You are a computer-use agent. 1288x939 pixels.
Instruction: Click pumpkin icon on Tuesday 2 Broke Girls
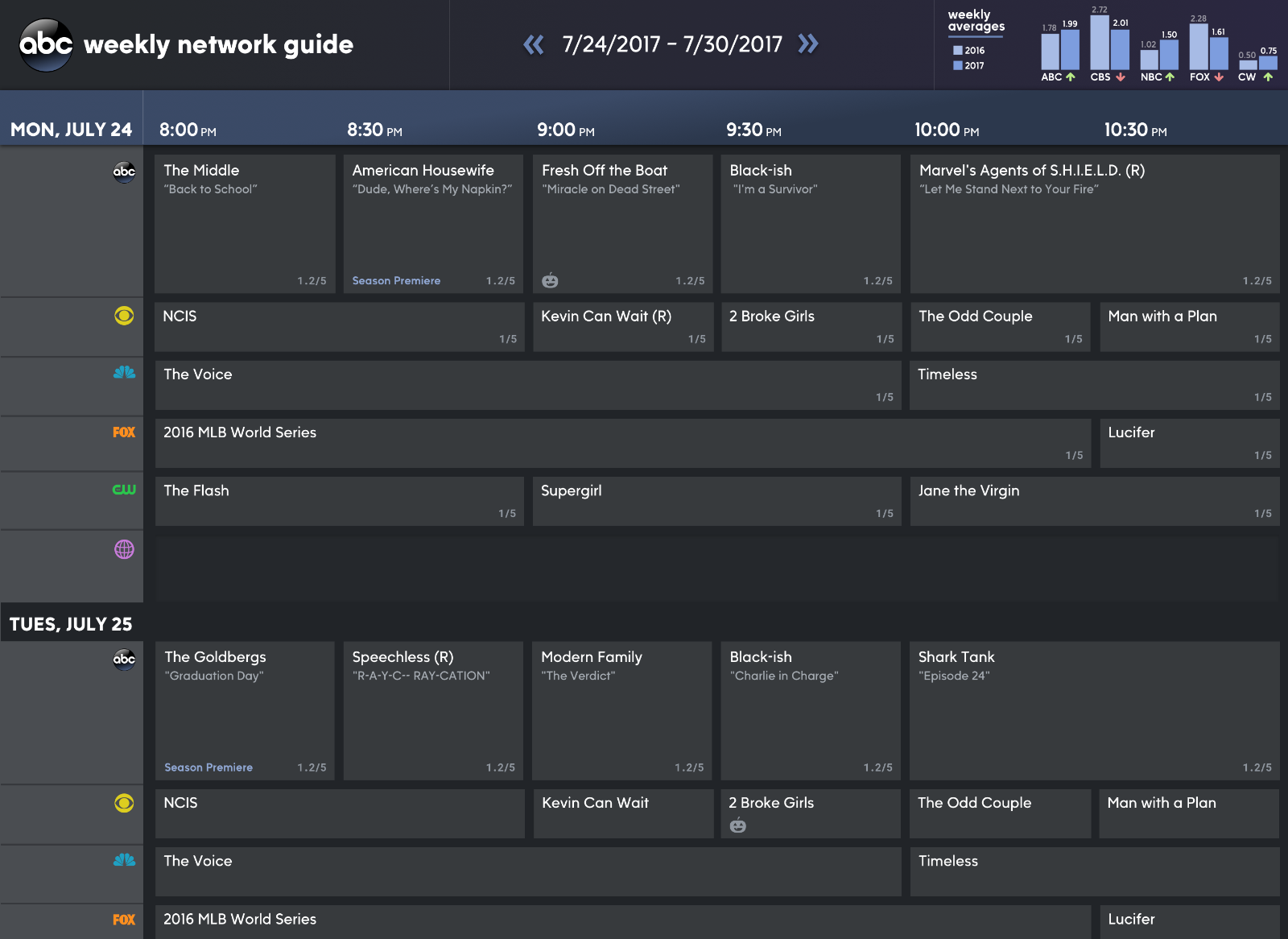(737, 825)
